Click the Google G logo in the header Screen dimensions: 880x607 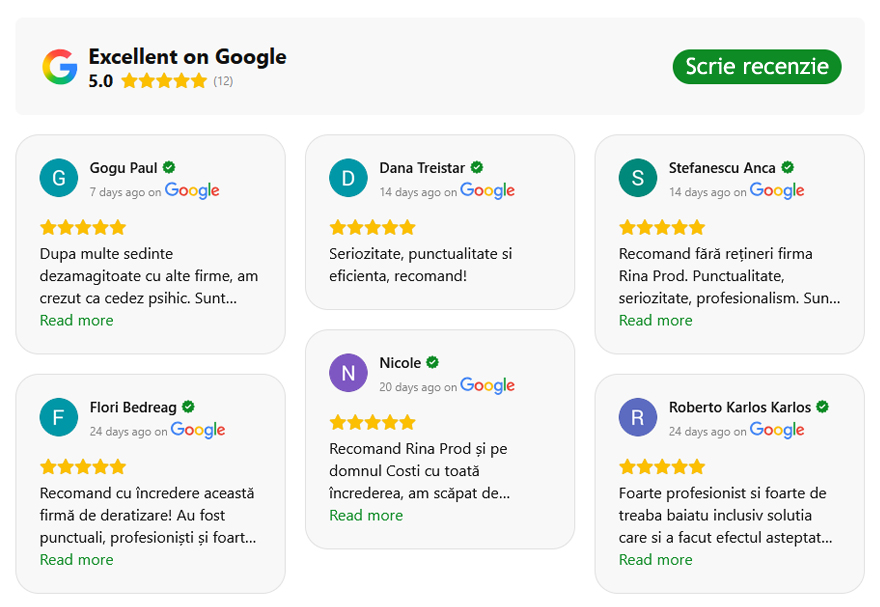(x=59, y=67)
